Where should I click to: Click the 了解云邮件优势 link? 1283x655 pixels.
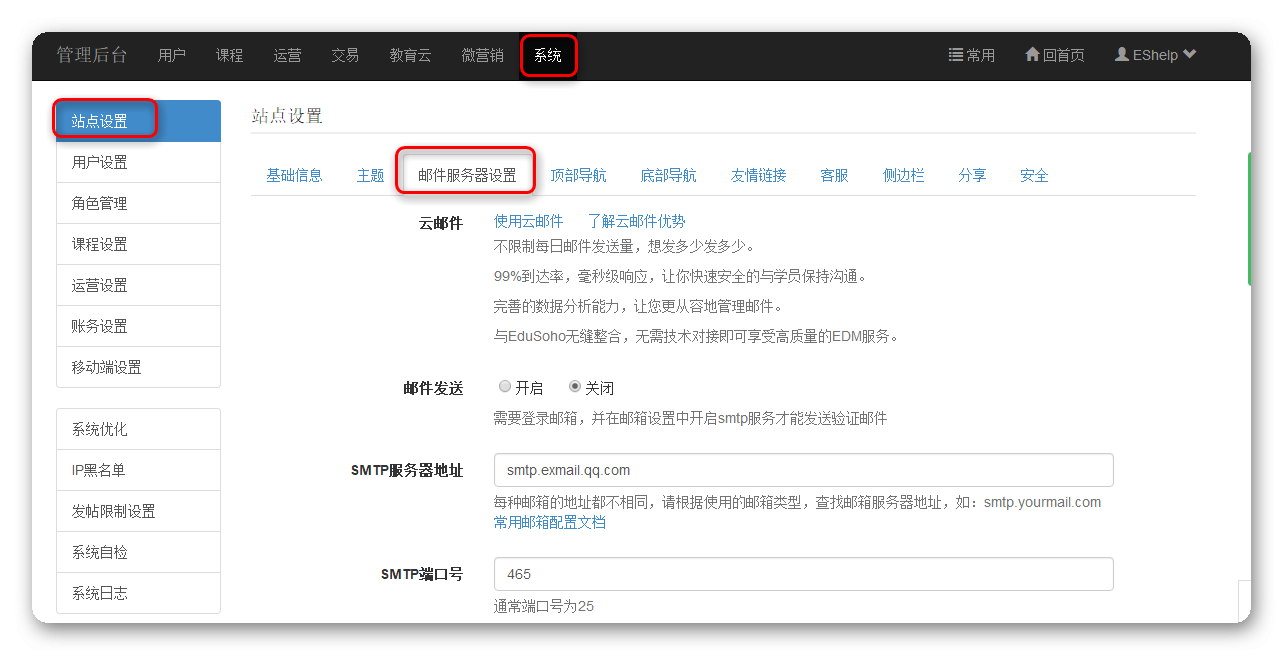(x=636, y=221)
